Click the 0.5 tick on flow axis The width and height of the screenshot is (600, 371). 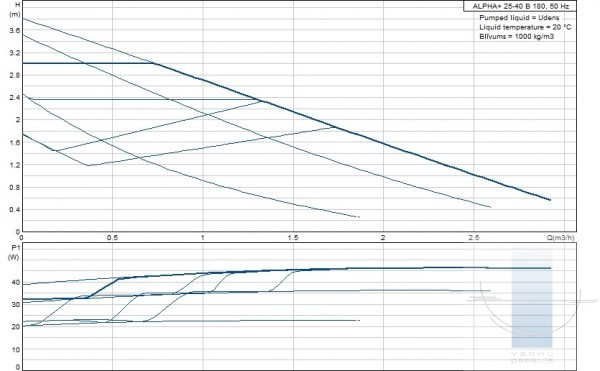click(x=112, y=238)
